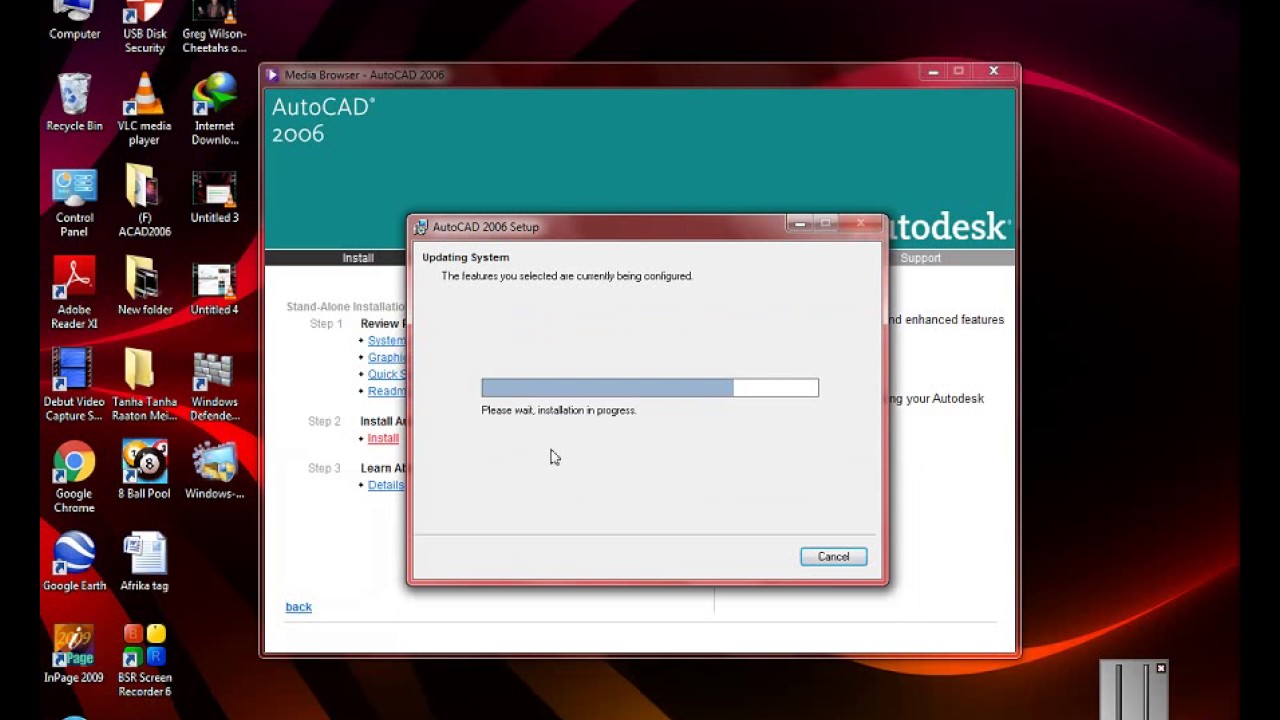Select the (F) ACAD2006 folder icon
The height and width of the screenshot is (720, 1280).
[x=144, y=201]
